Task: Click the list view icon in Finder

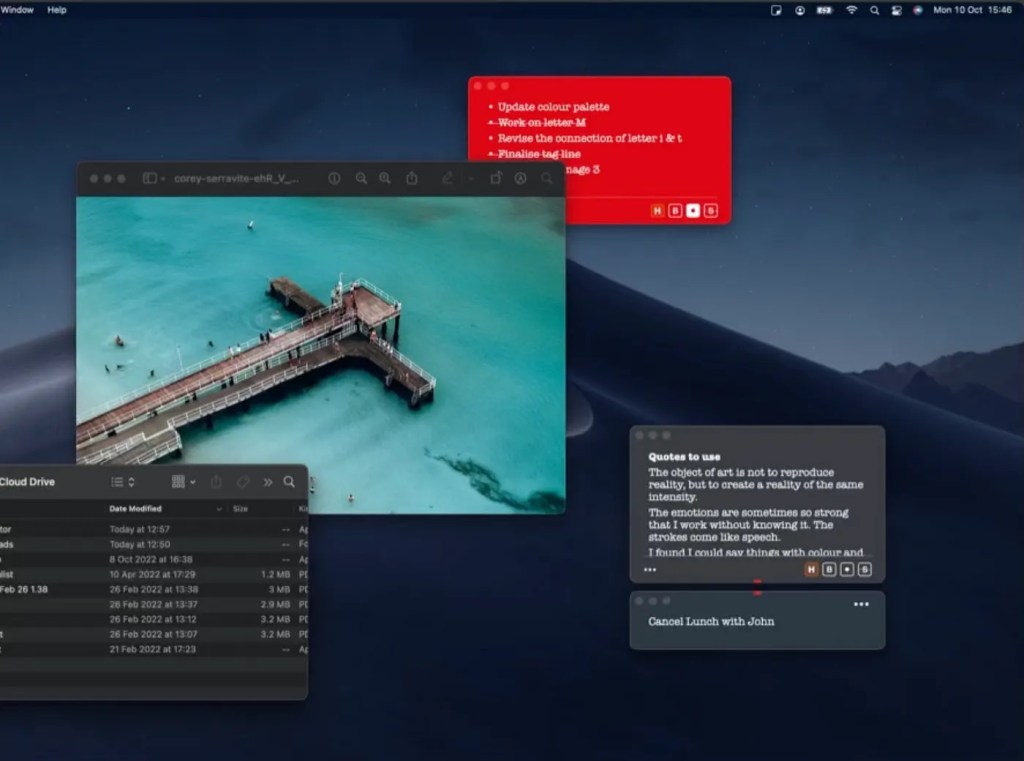Action: point(117,482)
